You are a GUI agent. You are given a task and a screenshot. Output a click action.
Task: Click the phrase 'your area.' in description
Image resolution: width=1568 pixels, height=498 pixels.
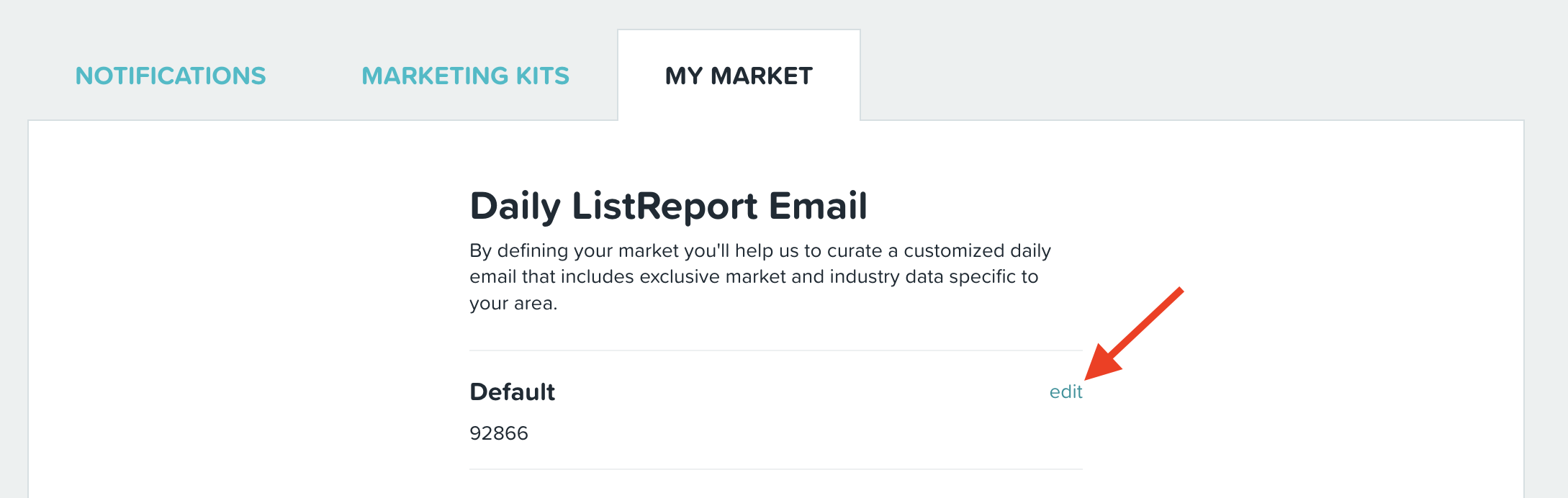[x=513, y=304]
